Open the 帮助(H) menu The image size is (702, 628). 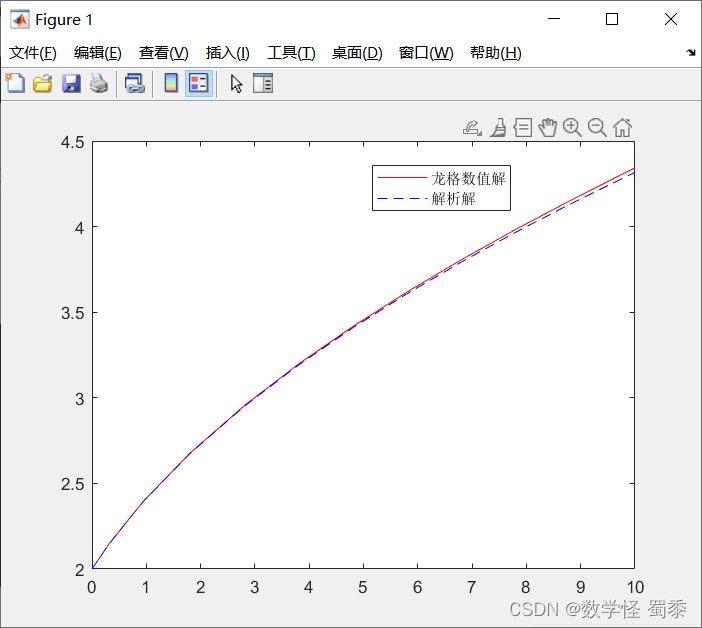pyautogui.click(x=496, y=53)
